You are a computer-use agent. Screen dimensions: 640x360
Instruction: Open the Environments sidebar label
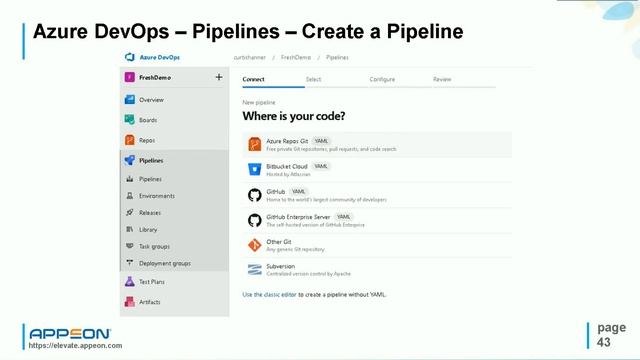(157, 196)
